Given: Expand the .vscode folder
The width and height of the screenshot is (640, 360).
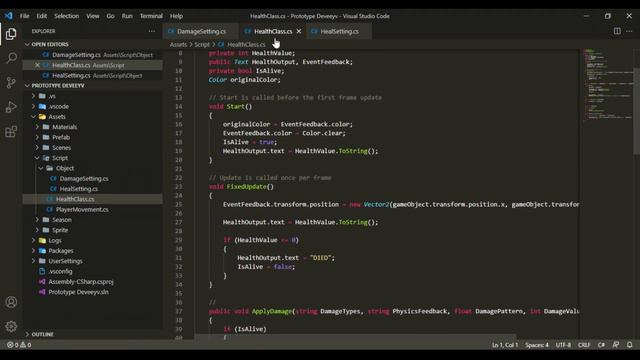Looking at the screenshot, I should pos(58,106).
